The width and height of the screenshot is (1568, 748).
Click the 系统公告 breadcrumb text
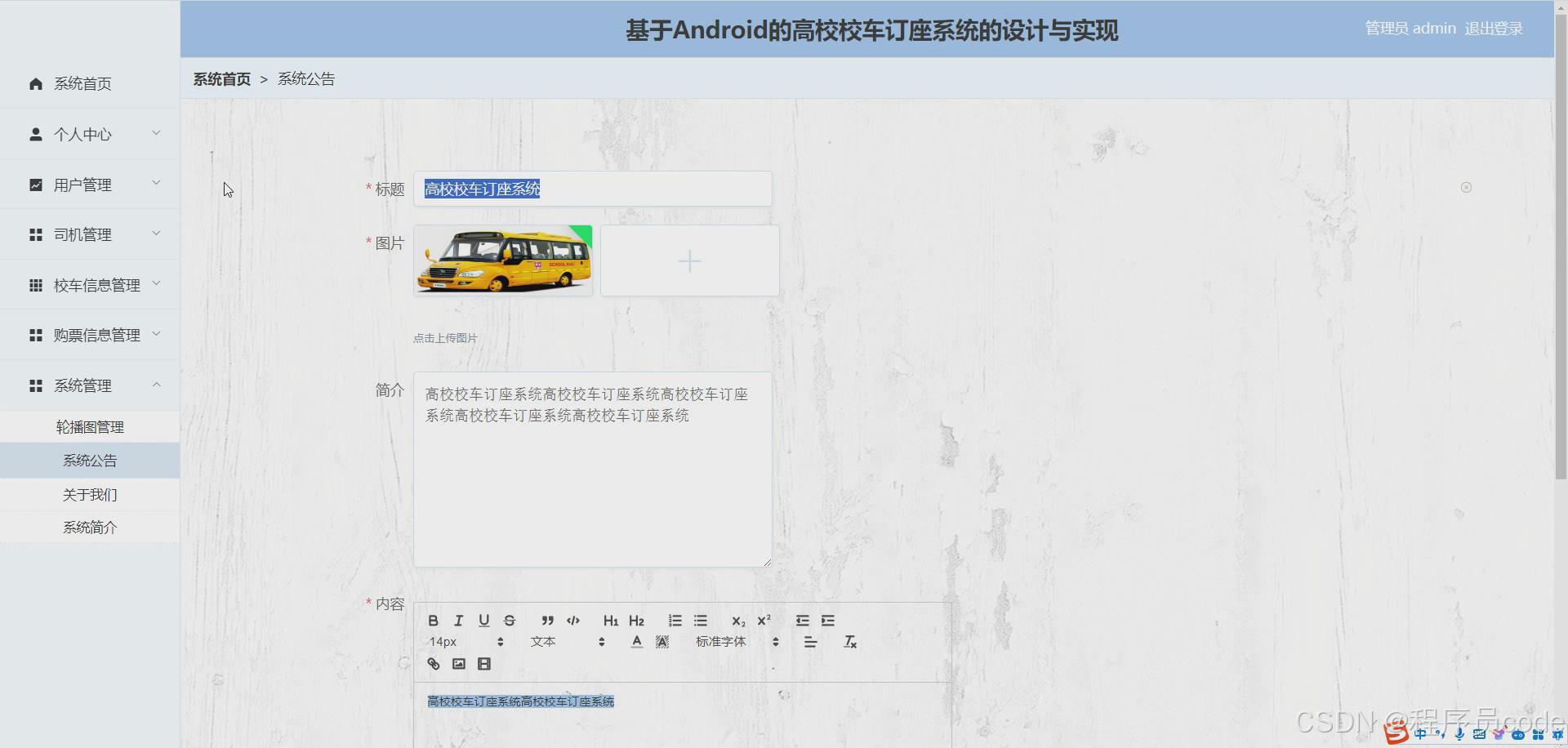click(306, 79)
